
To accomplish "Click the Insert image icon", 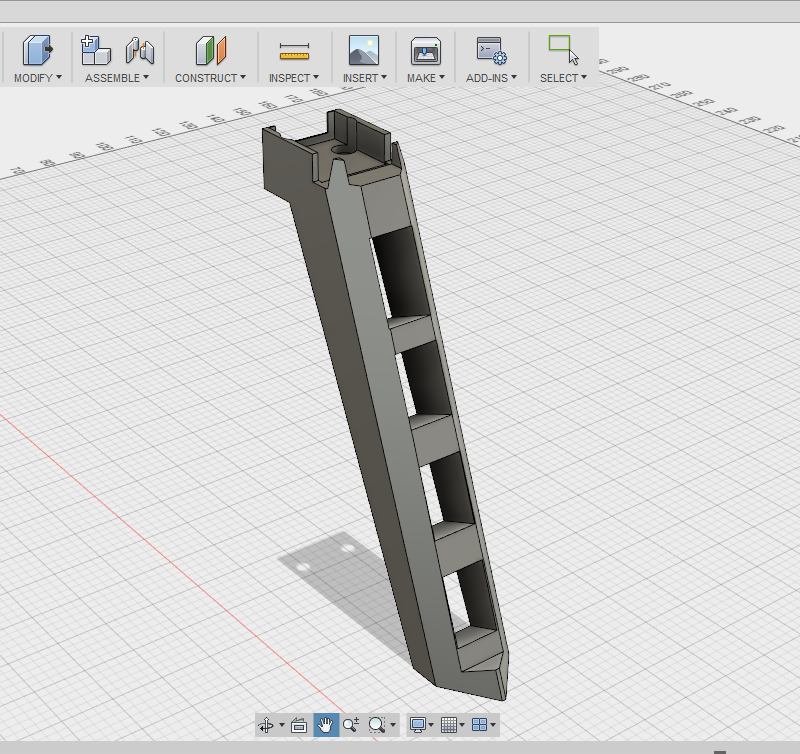I will coord(364,50).
